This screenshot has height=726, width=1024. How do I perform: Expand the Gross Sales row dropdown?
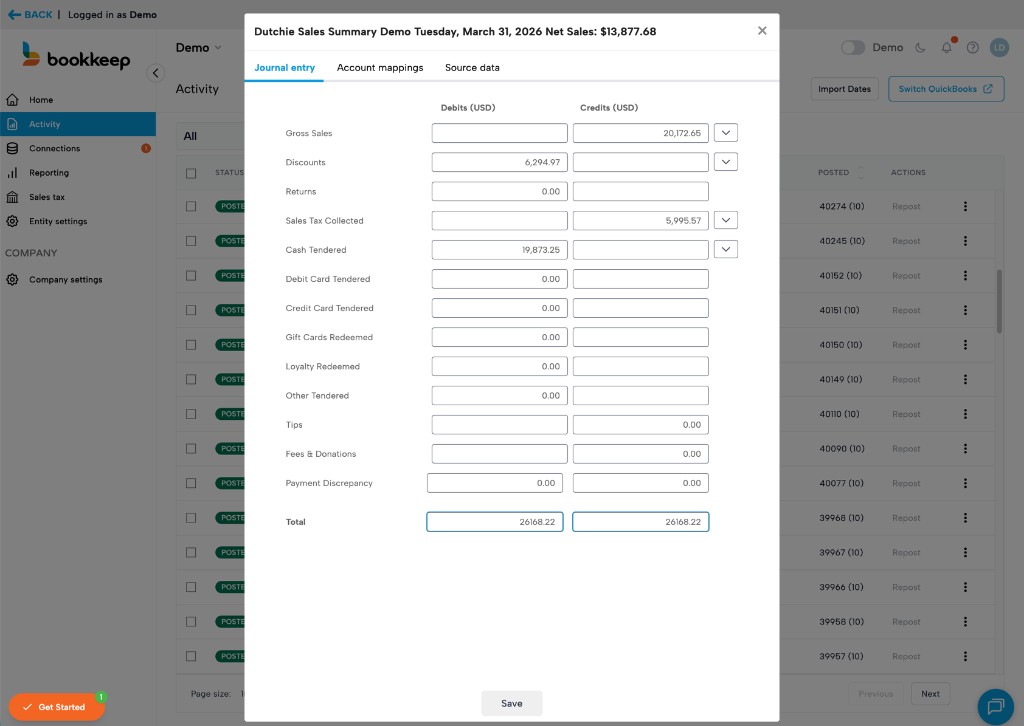click(726, 133)
